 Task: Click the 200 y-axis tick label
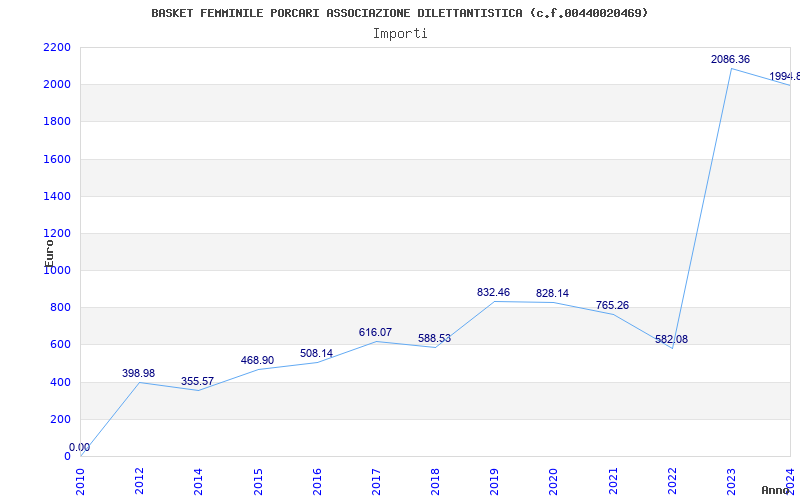[x=61, y=419]
